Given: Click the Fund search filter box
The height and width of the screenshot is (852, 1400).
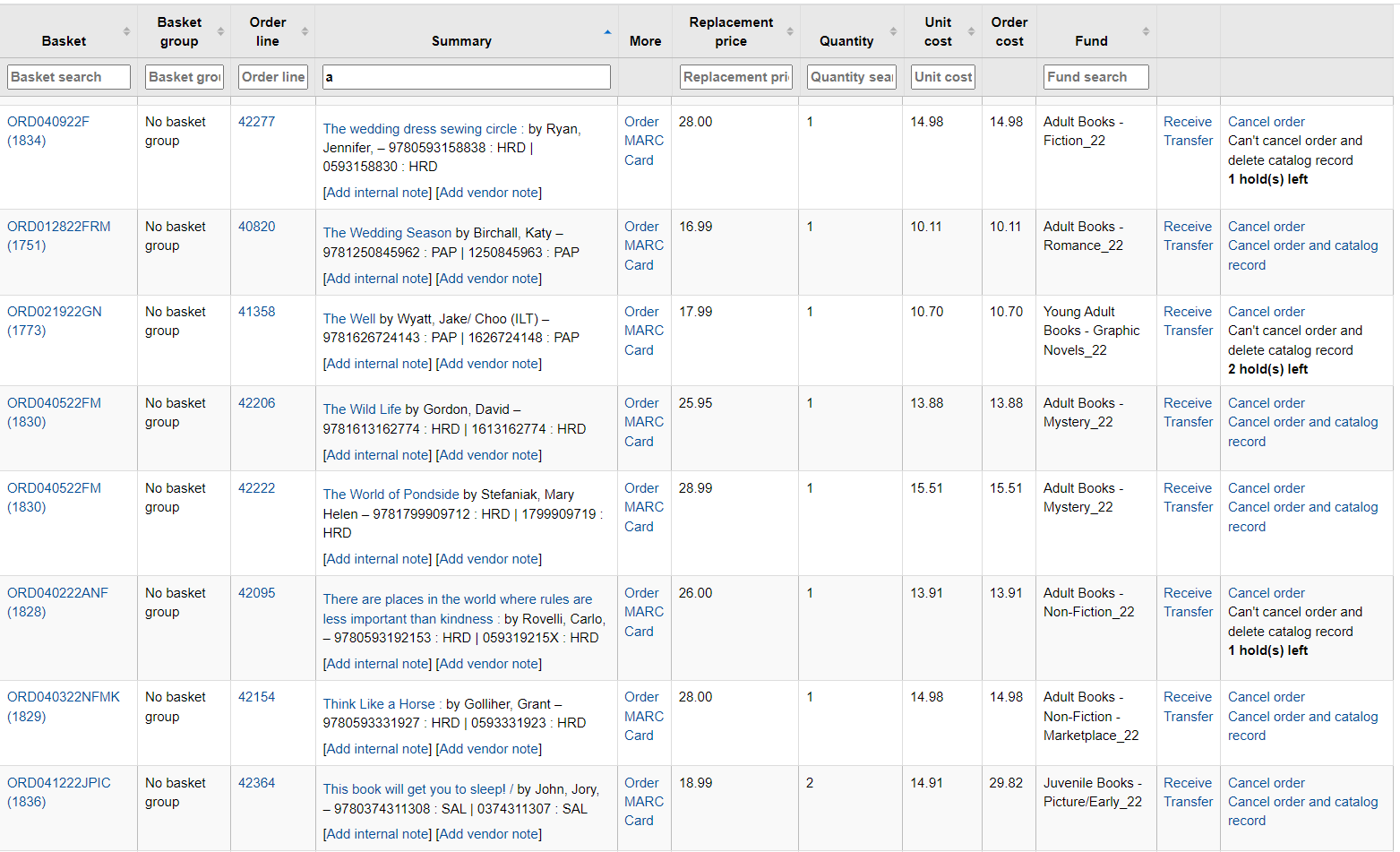Looking at the screenshot, I should [1095, 77].
